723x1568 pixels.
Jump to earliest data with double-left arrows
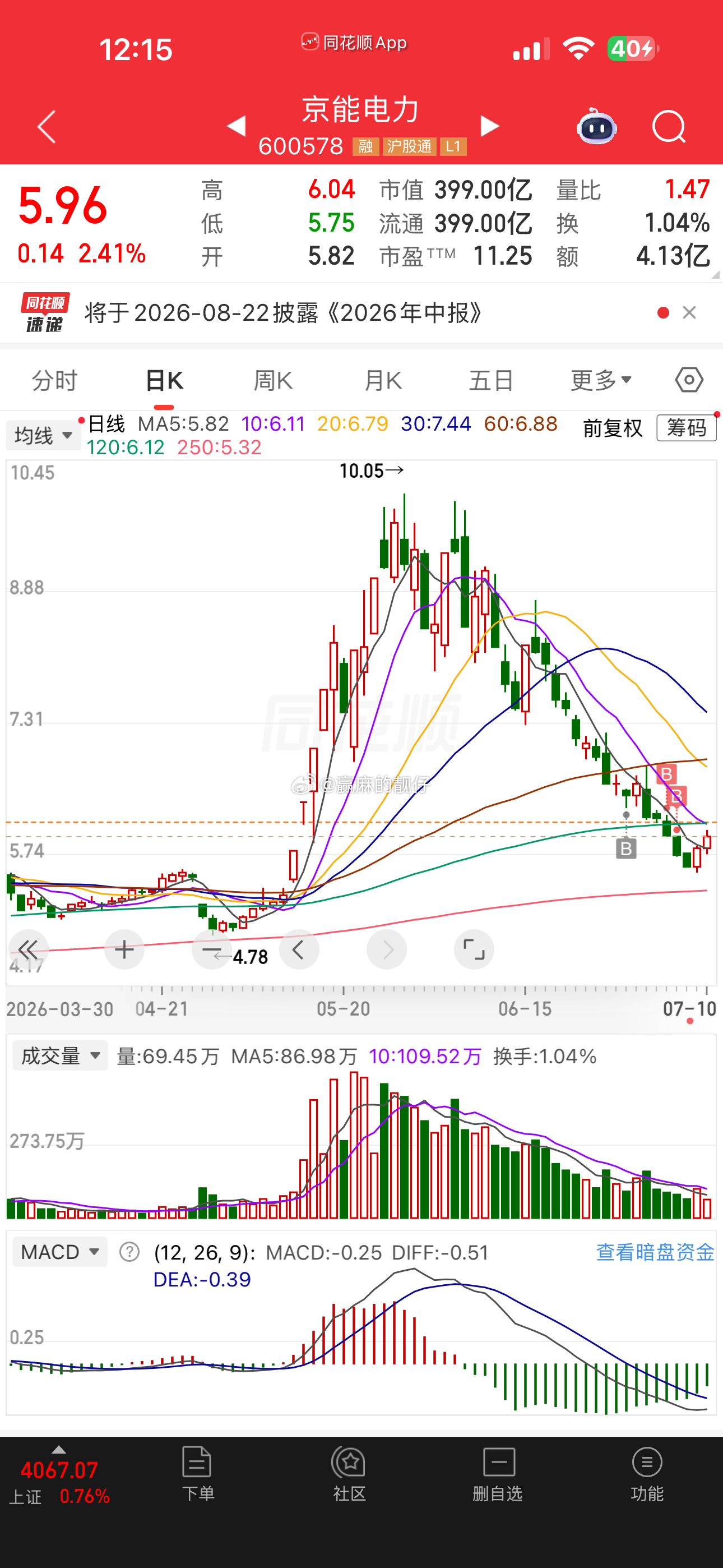pyautogui.click(x=29, y=949)
